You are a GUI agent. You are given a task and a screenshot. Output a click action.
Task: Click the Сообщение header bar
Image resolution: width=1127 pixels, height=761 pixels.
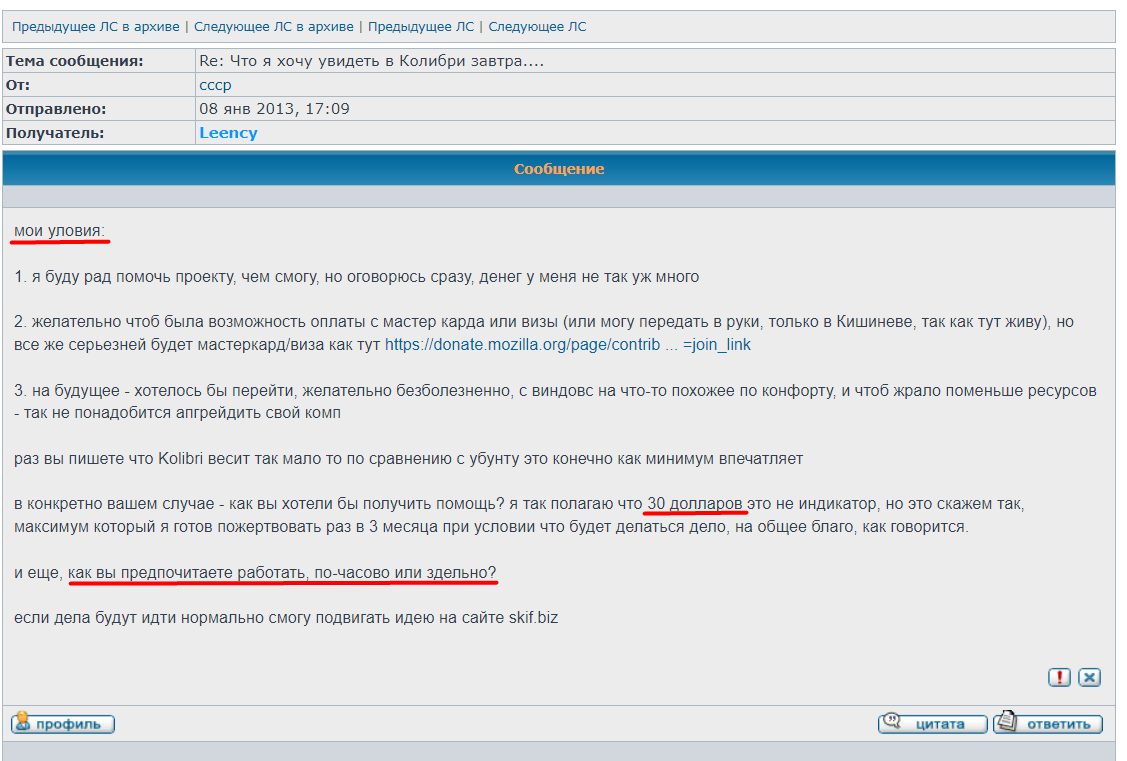(559, 169)
